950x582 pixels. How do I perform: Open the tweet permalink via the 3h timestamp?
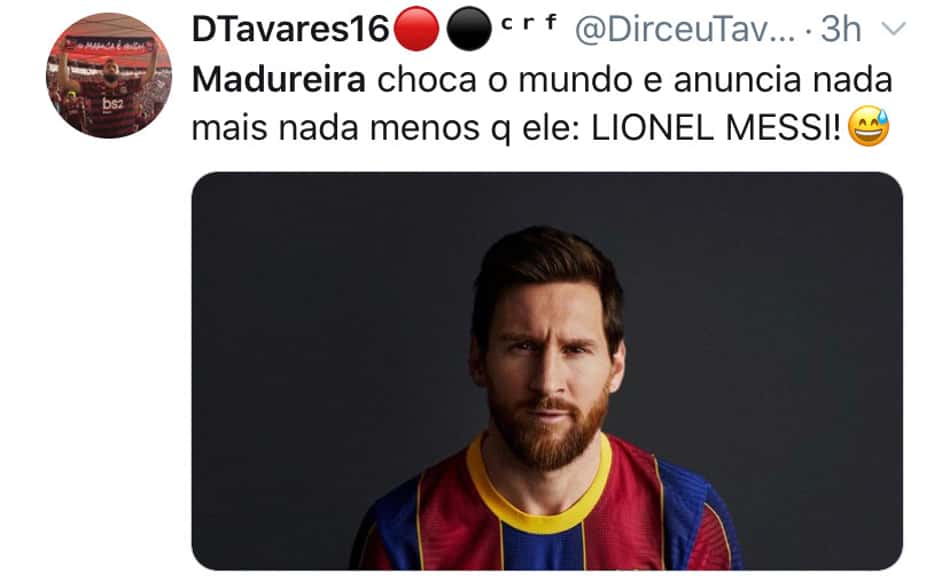click(x=840, y=29)
